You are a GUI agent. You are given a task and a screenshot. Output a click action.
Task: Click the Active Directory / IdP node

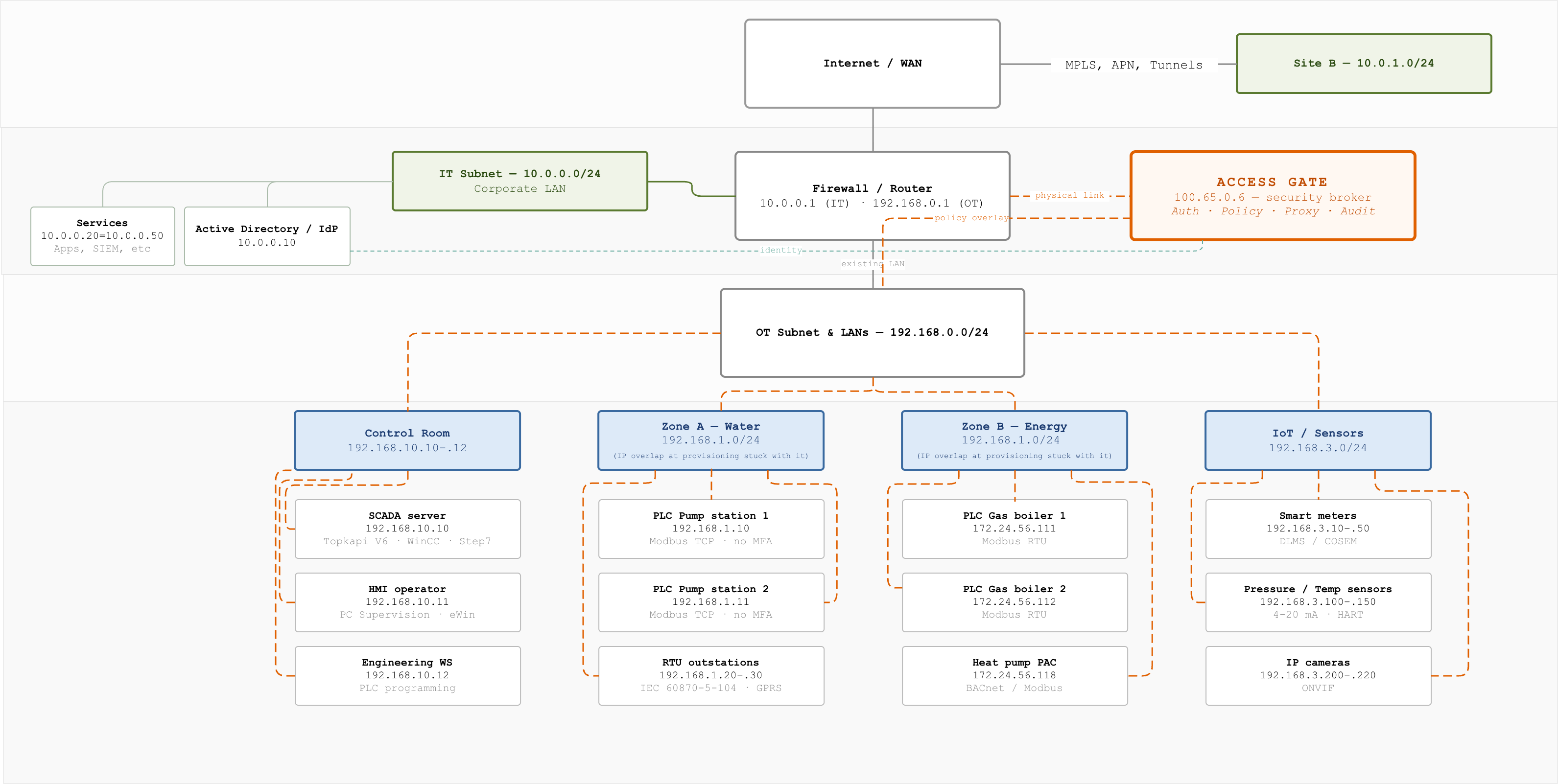(x=267, y=236)
